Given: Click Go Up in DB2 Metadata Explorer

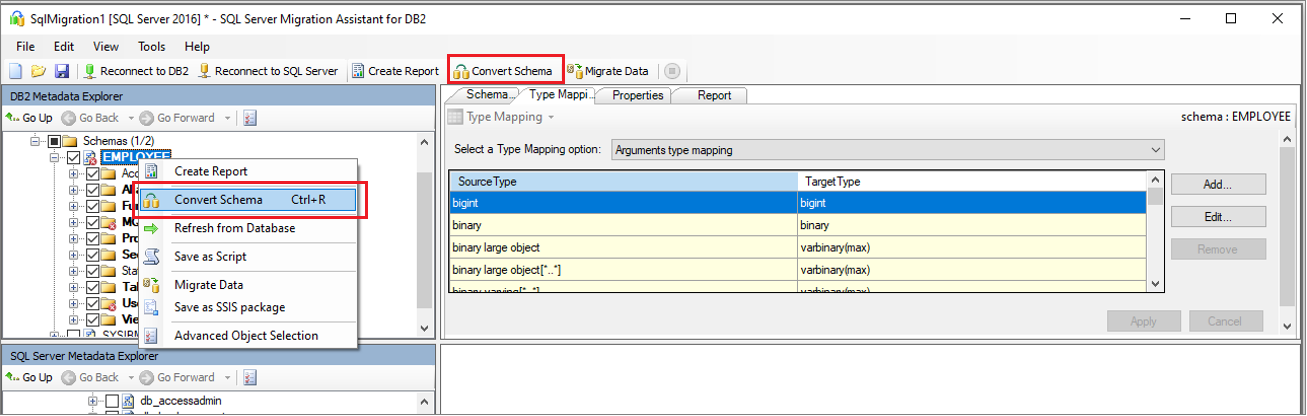Looking at the screenshot, I should click(x=30, y=118).
